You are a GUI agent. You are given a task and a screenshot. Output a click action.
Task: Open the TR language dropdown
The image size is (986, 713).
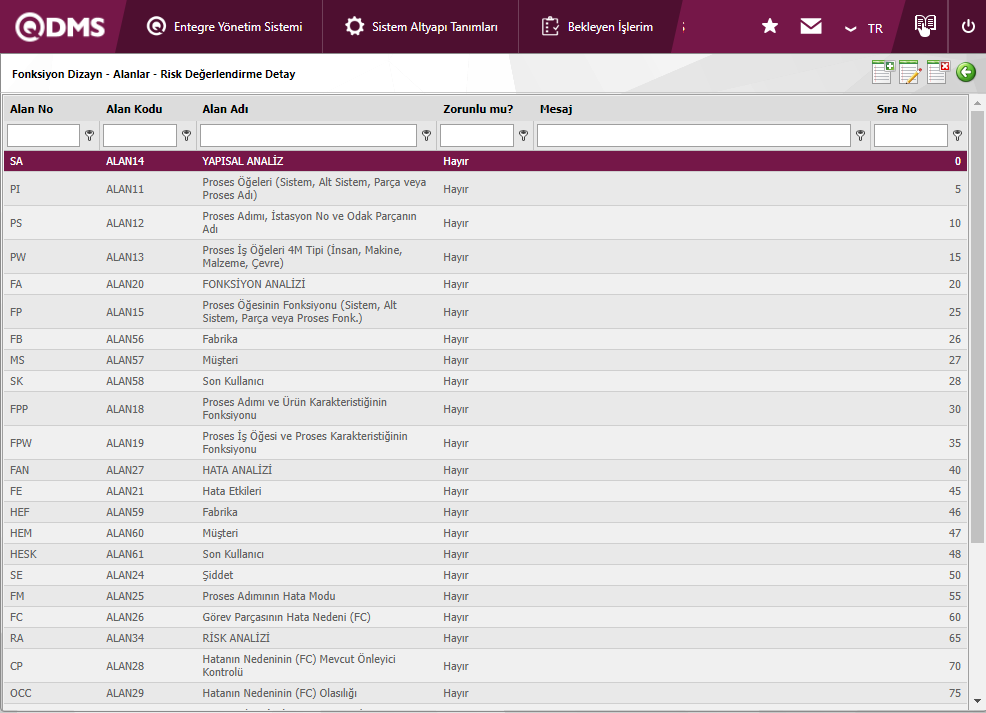pos(864,28)
